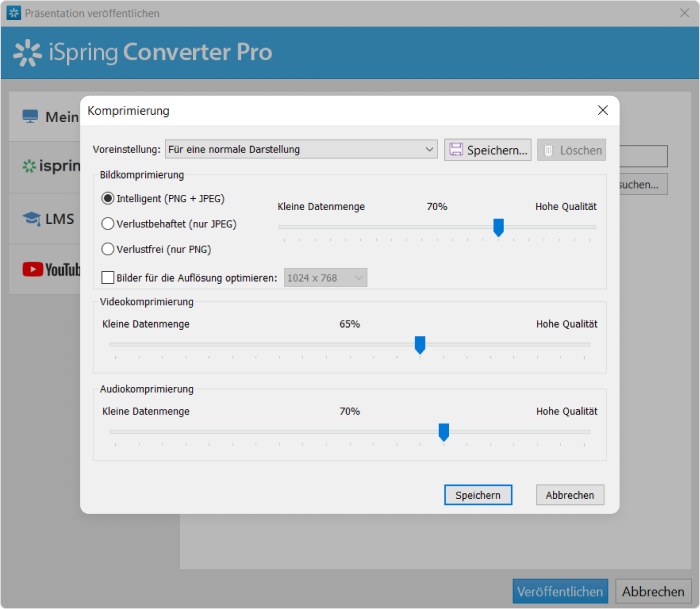
Task: Click the monitor icon beside Mein tab
Action: pos(30,117)
